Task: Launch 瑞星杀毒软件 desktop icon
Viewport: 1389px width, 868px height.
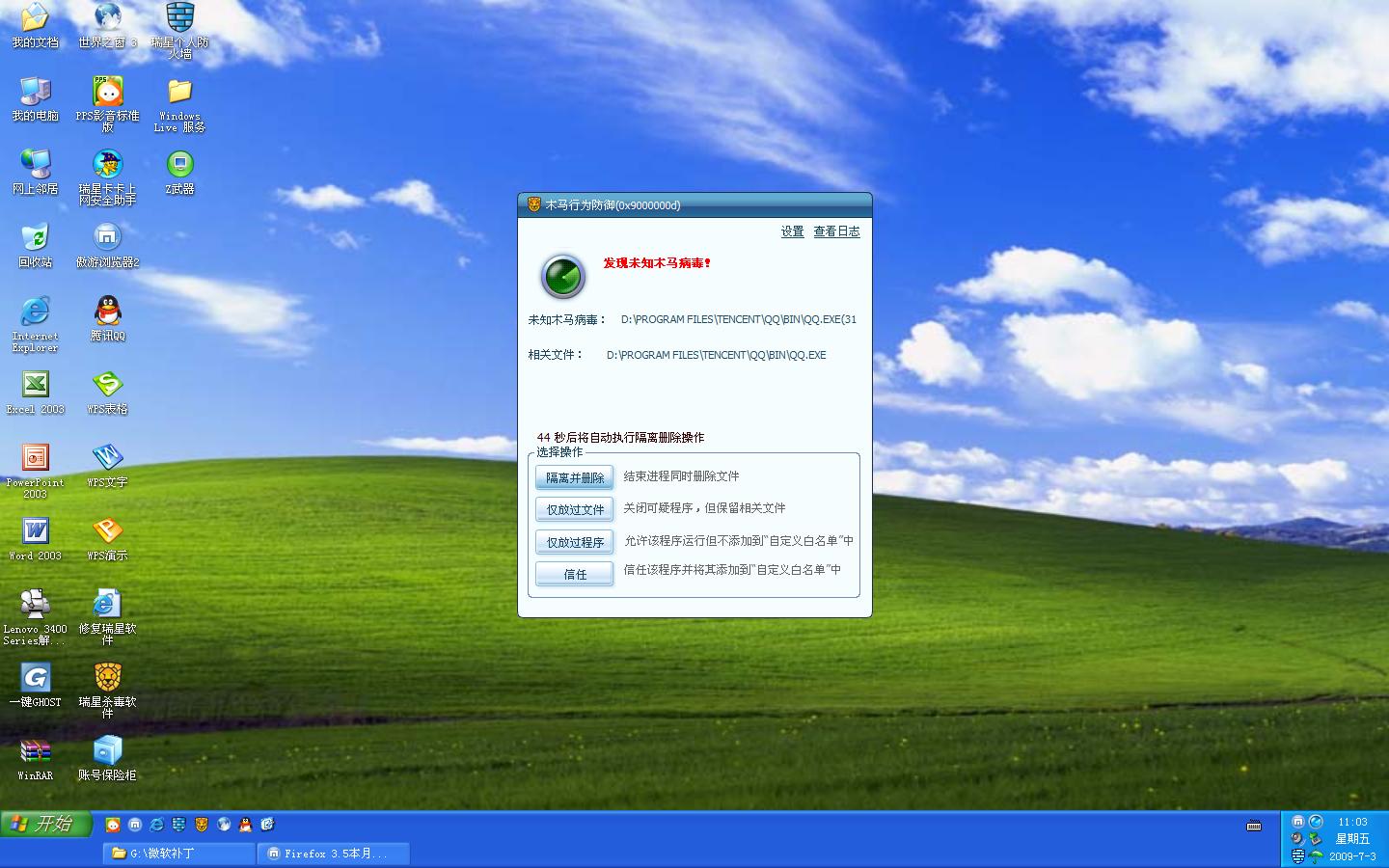Action: (x=107, y=691)
